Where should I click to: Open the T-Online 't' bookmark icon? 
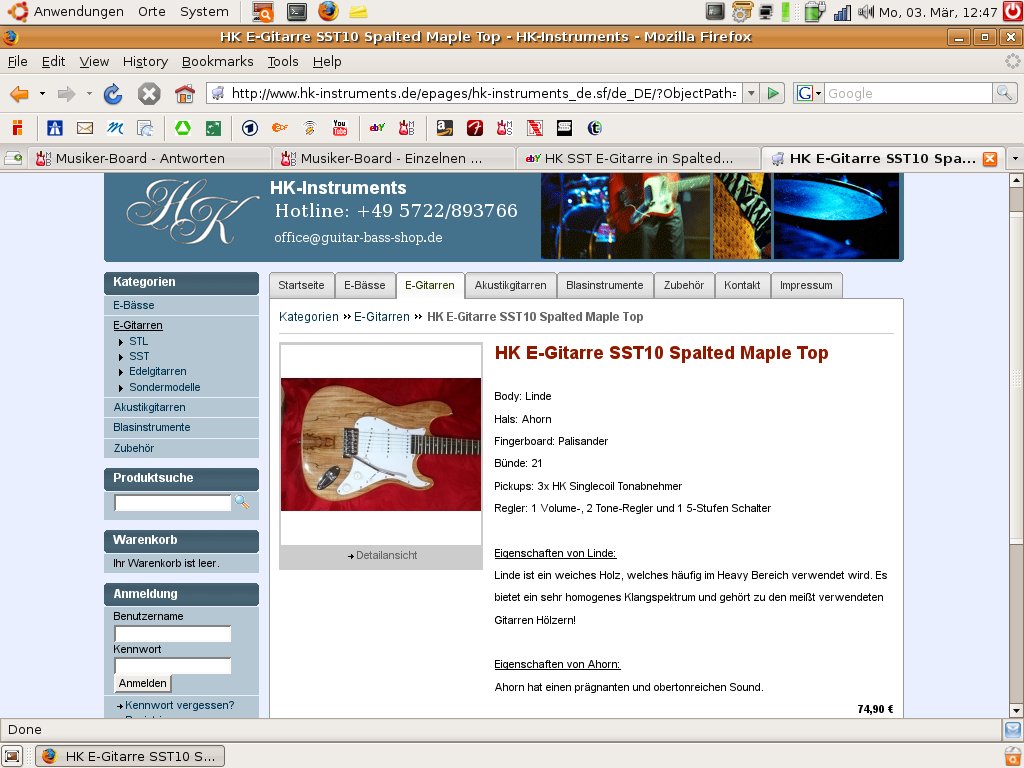coord(594,128)
